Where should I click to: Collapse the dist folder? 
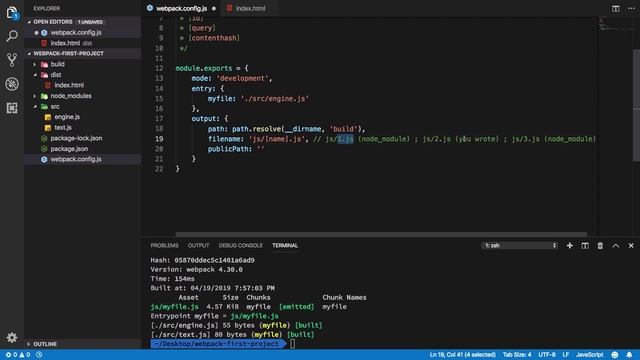[x=35, y=75]
